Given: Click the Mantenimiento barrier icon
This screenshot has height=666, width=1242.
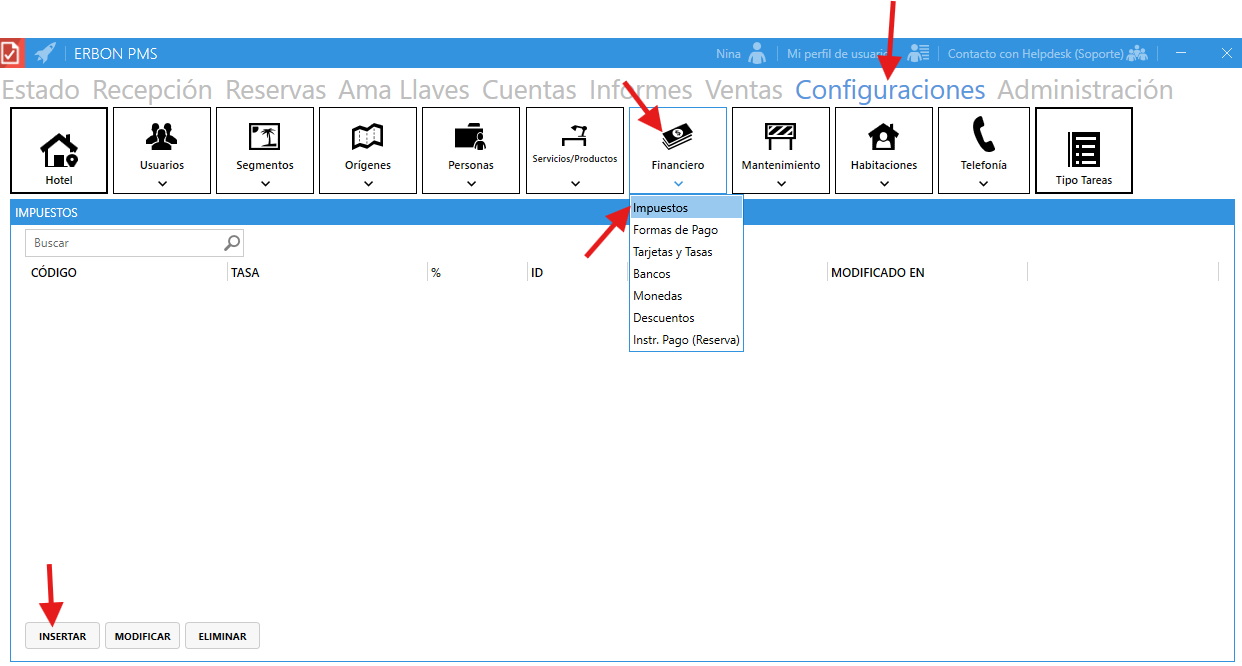Looking at the screenshot, I should (781, 135).
